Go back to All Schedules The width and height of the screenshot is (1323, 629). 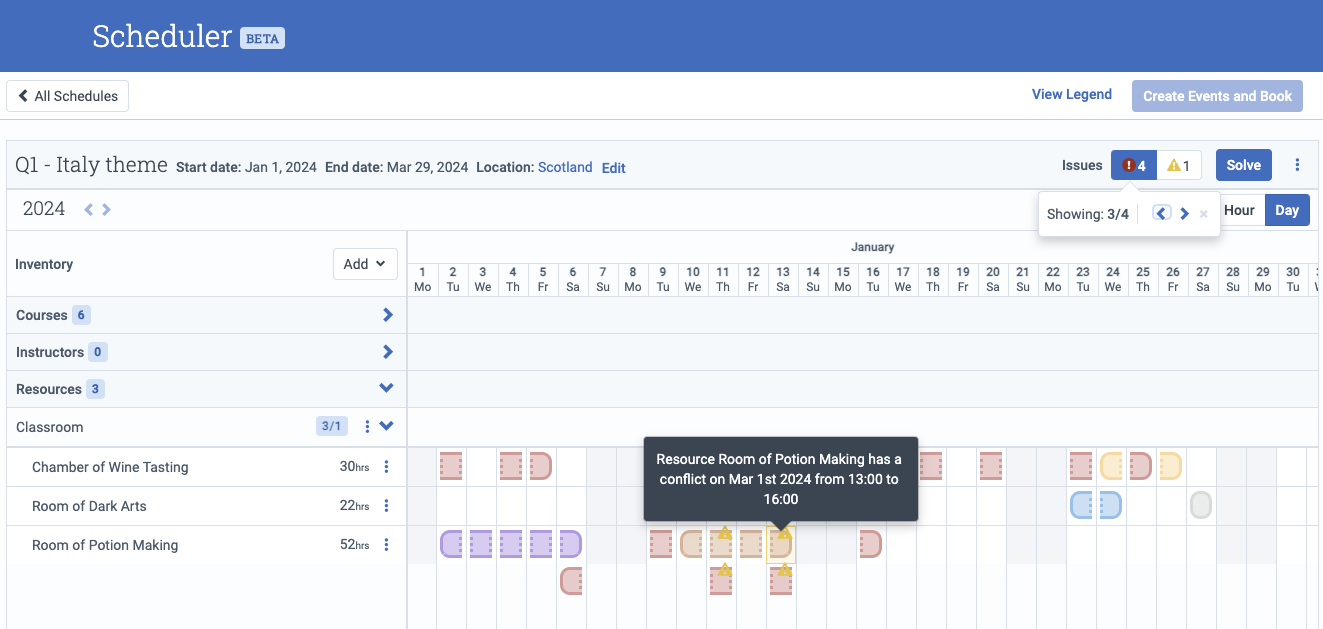pyautogui.click(x=68, y=96)
